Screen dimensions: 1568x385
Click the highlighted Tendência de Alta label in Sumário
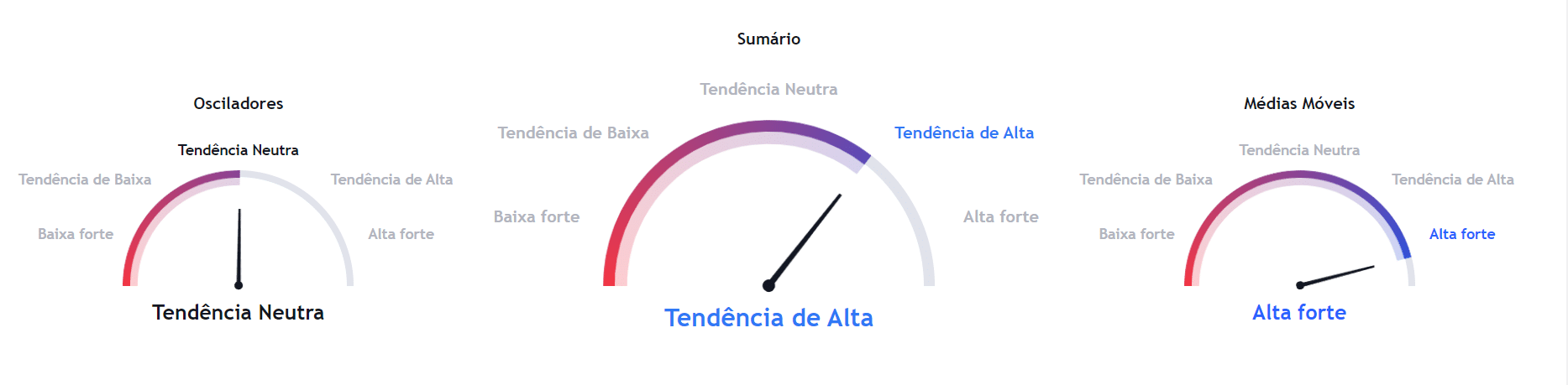coord(964,133)
